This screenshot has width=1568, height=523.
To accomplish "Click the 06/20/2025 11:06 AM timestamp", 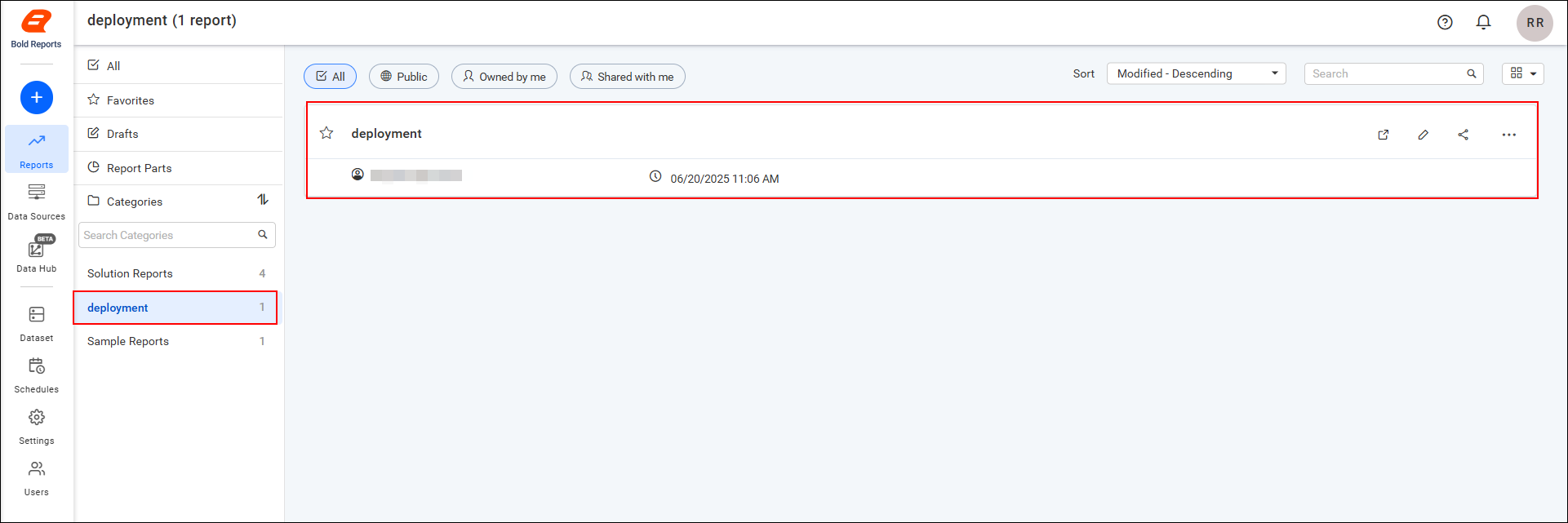I will tap(725, 179).
